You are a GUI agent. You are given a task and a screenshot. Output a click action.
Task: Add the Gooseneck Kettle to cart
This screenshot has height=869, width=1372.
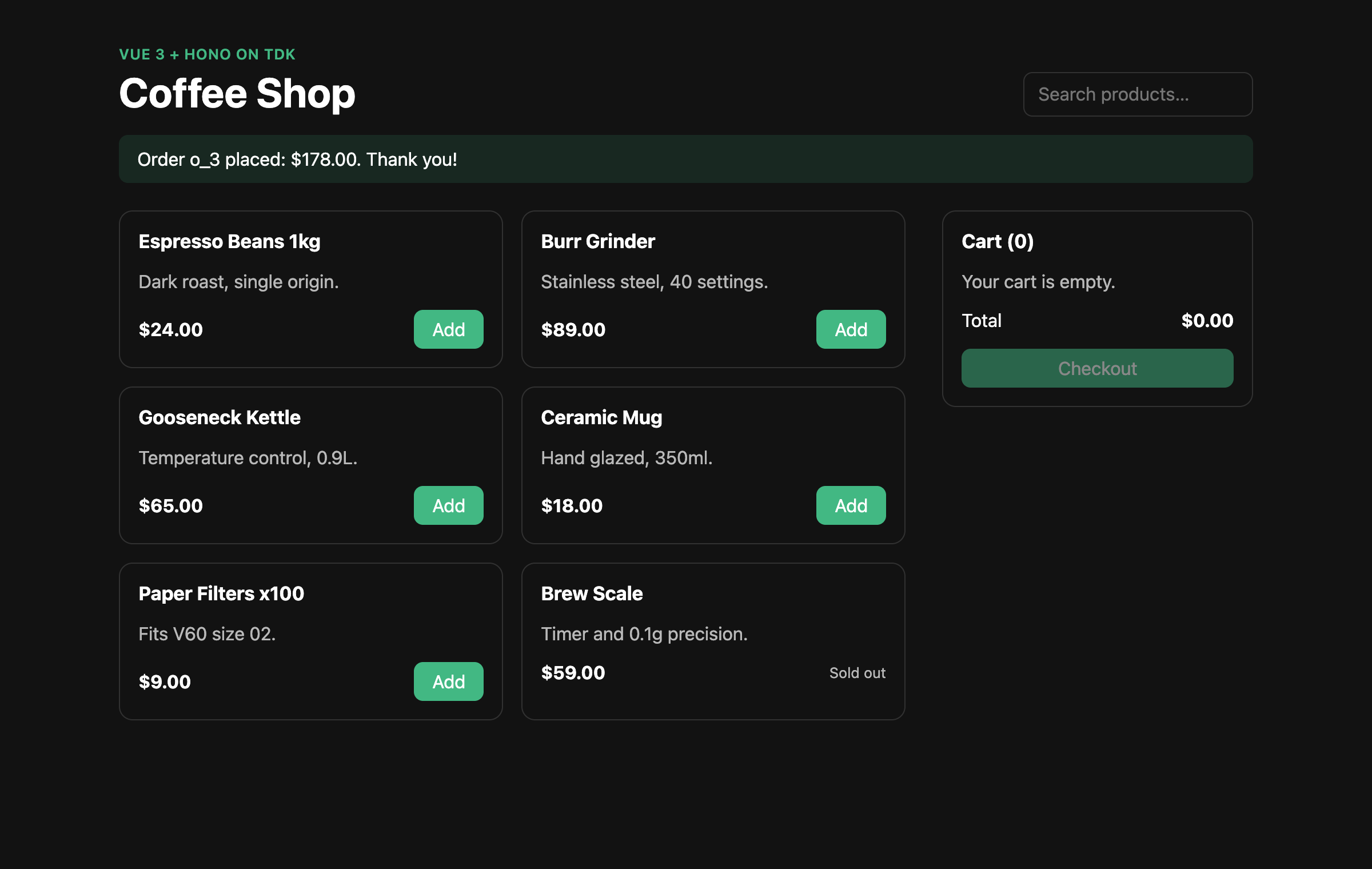pyautogui.click(x=448, y=505)
